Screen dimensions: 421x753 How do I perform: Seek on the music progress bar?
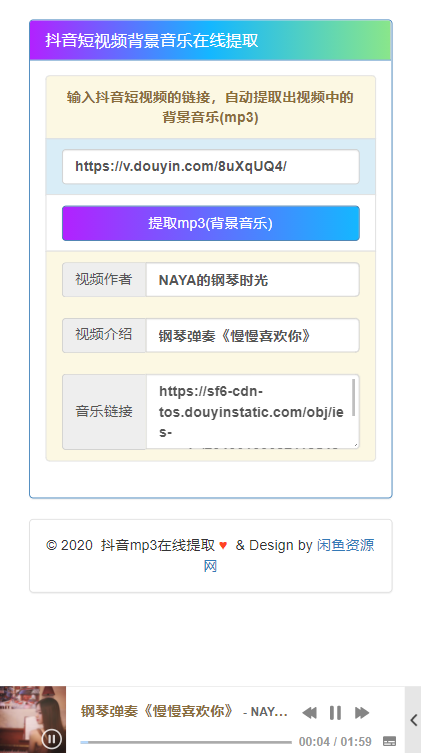tap(186, 742)
